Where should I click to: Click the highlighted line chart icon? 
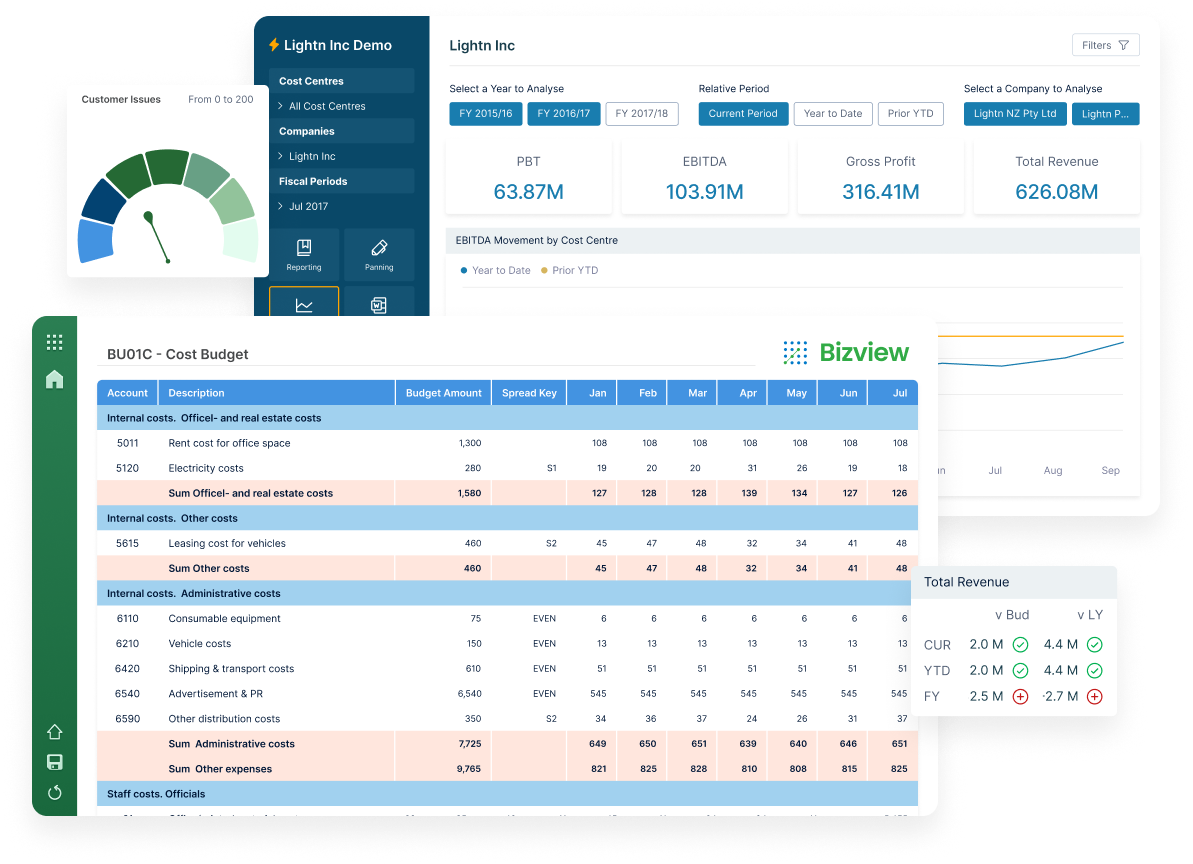(x=303, y=304)
